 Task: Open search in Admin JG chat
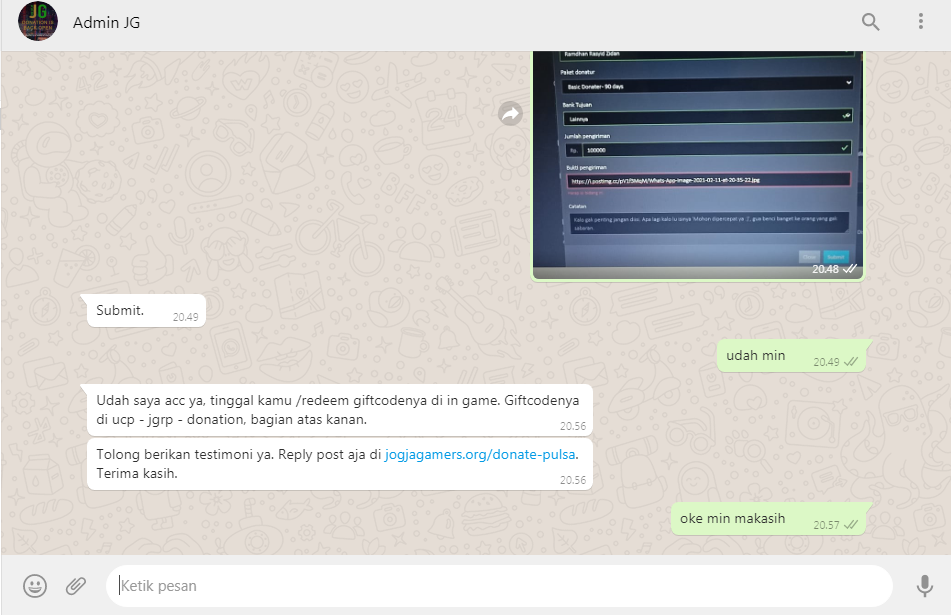coord(870,22)
